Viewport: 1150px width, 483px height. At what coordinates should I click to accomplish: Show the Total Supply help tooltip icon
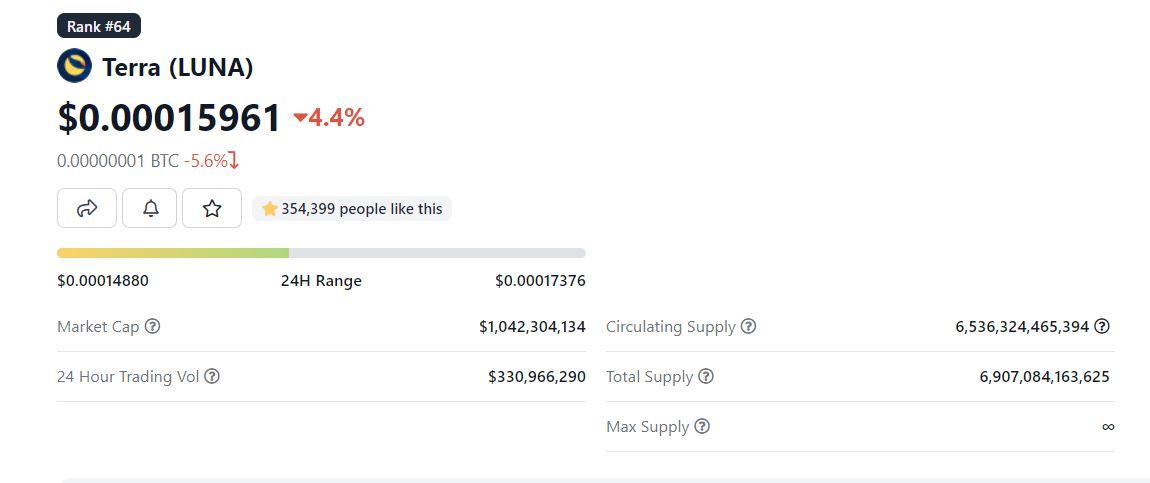(706, 377)
